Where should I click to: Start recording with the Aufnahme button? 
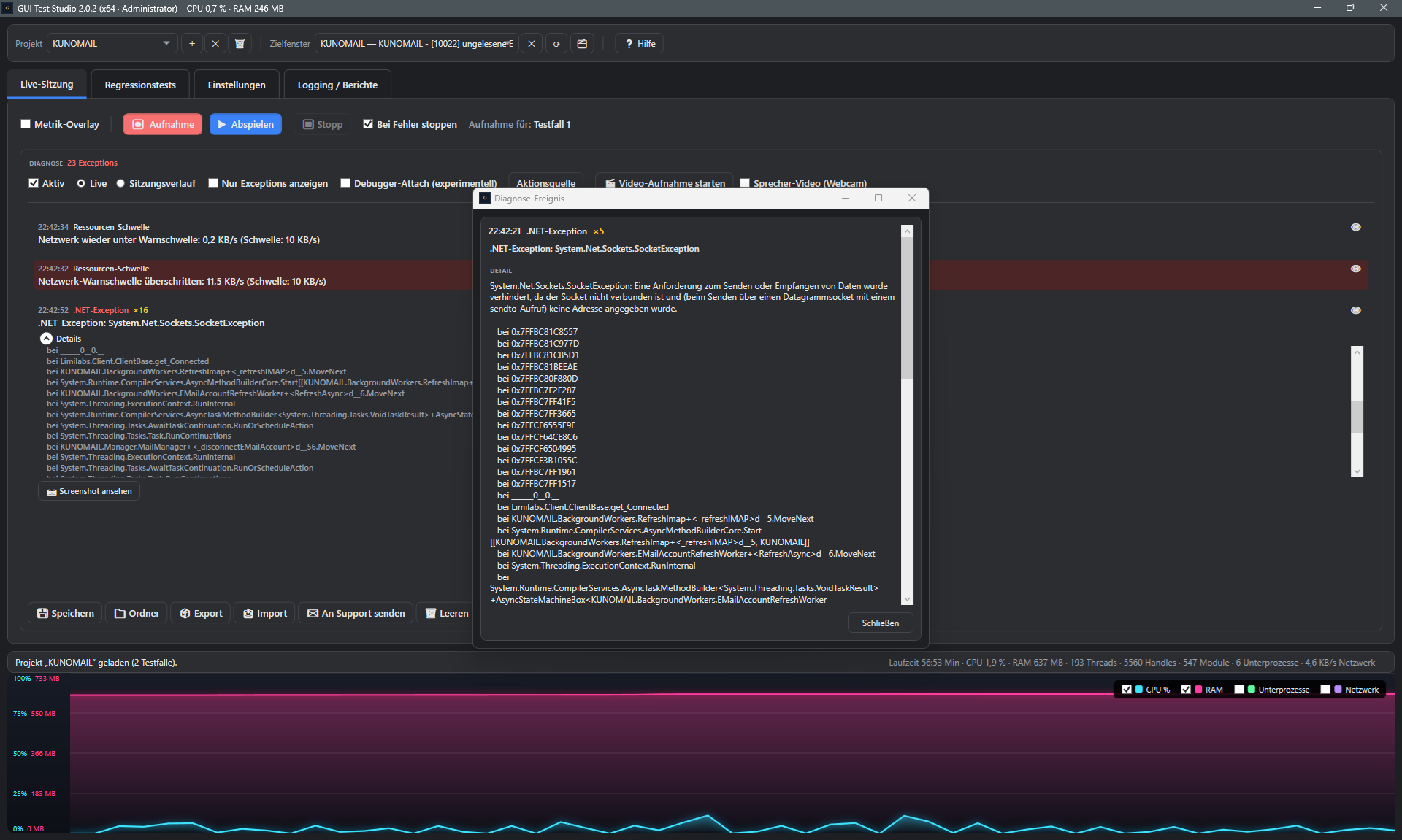(x=163, y=124)
